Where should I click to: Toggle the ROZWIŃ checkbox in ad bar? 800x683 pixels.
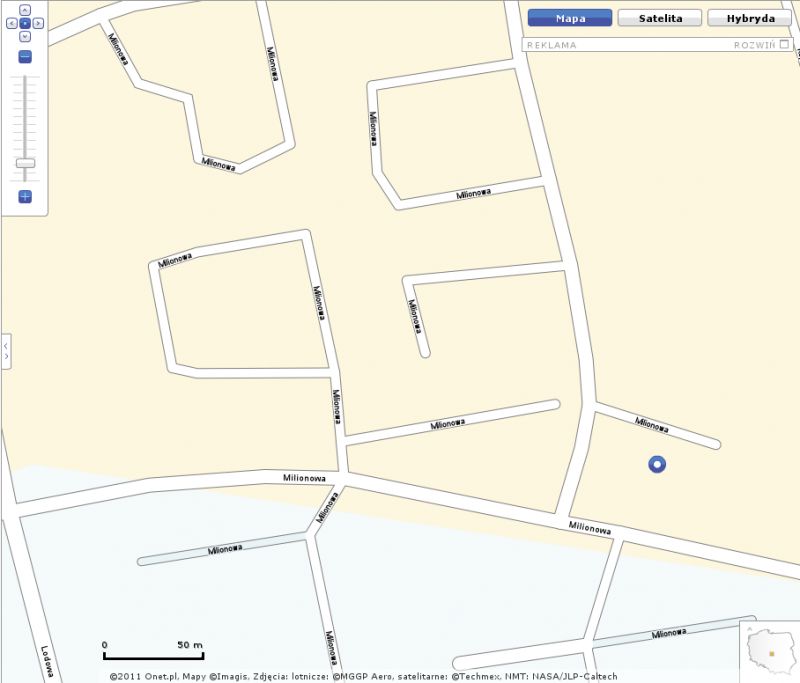(x=784, y=44)
